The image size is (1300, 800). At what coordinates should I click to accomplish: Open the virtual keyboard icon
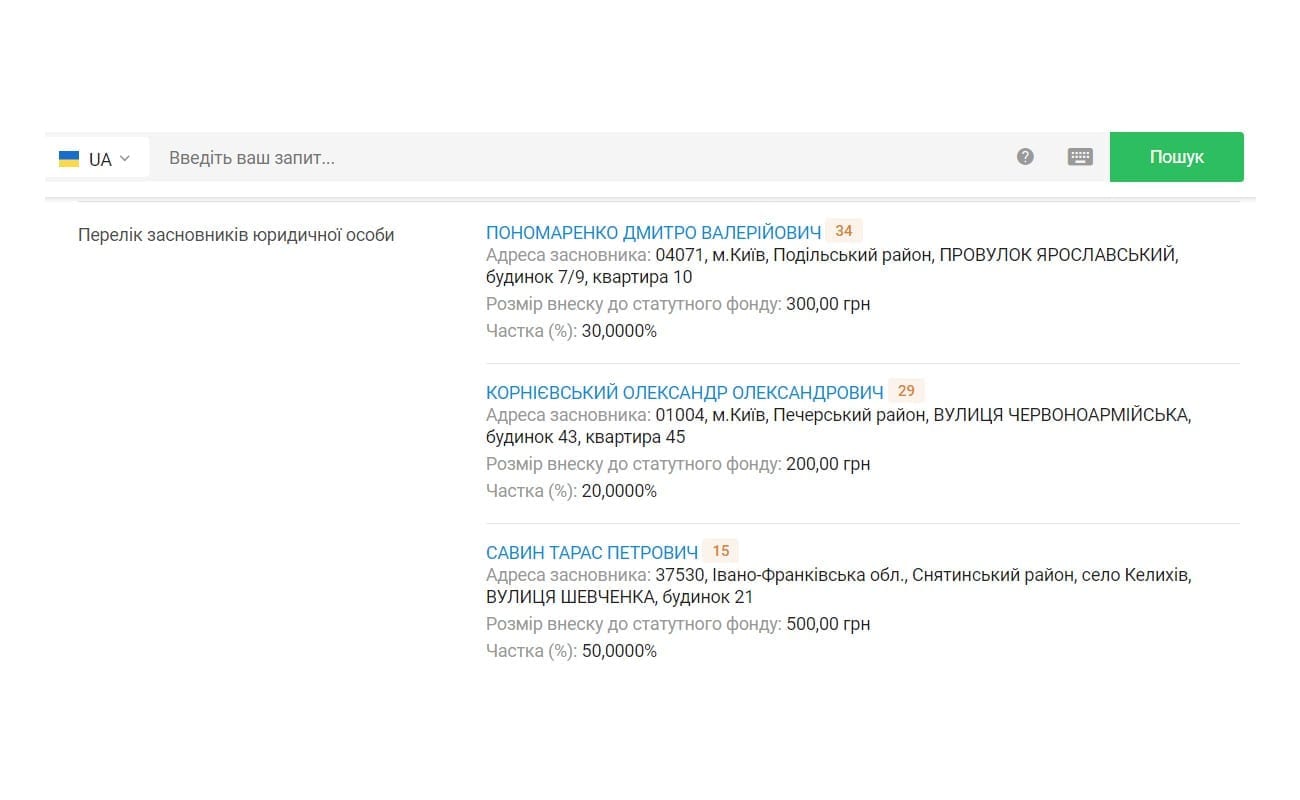pos(1080,156)
